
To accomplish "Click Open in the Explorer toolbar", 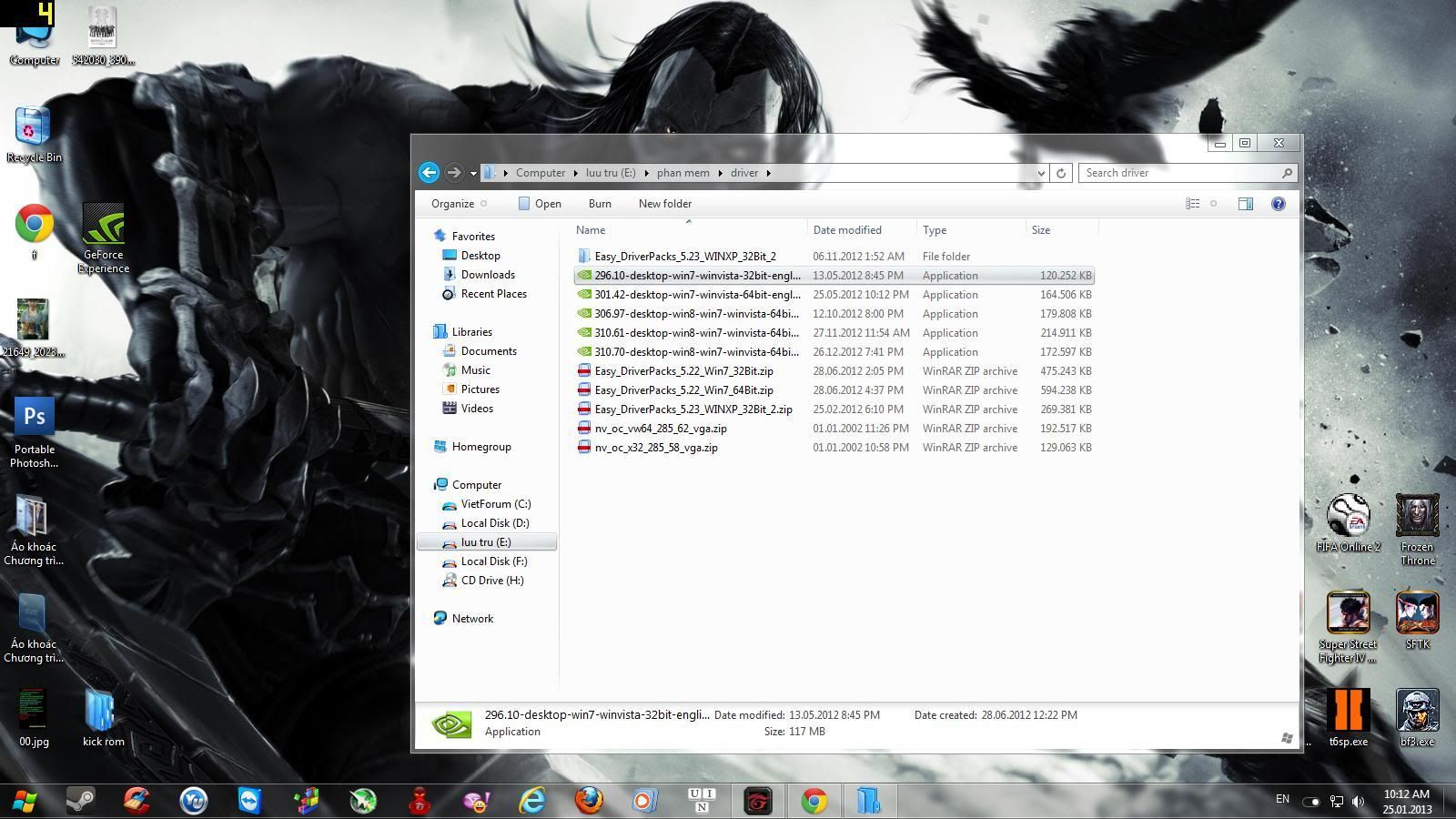I will coord(540,204).
